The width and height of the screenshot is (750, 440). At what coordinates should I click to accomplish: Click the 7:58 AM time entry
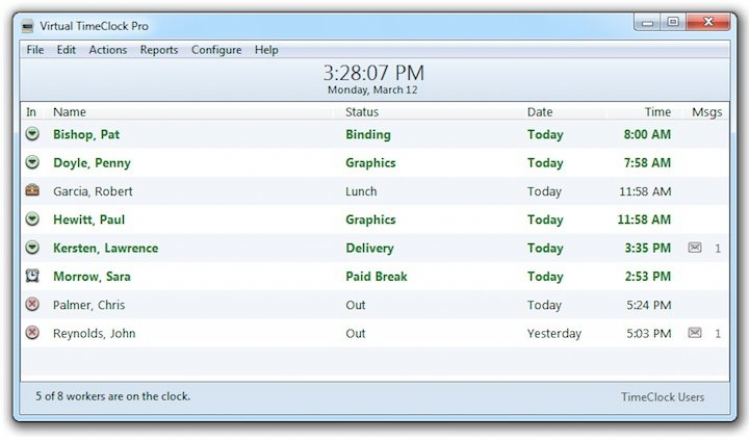click(647, 163)
